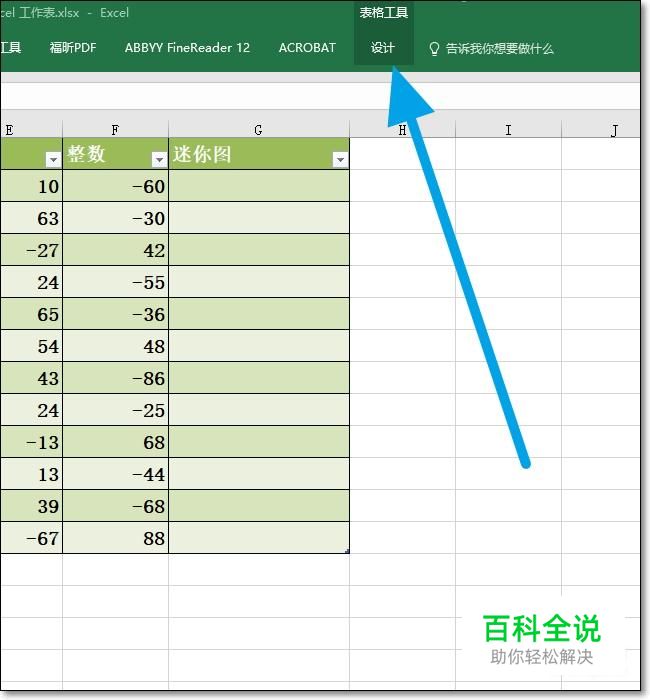
Task: Select cell containing 63
Action: [x=31, y=218]
